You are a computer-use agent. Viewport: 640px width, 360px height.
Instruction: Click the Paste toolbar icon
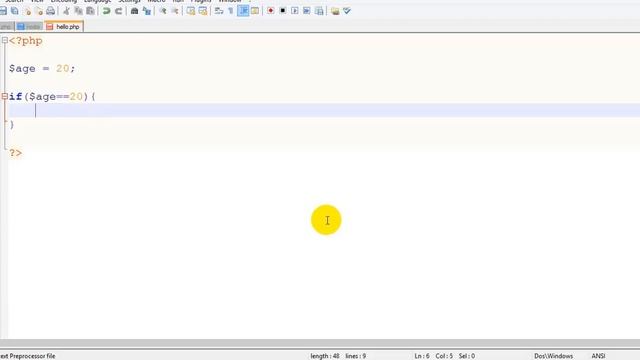(90, 11)
